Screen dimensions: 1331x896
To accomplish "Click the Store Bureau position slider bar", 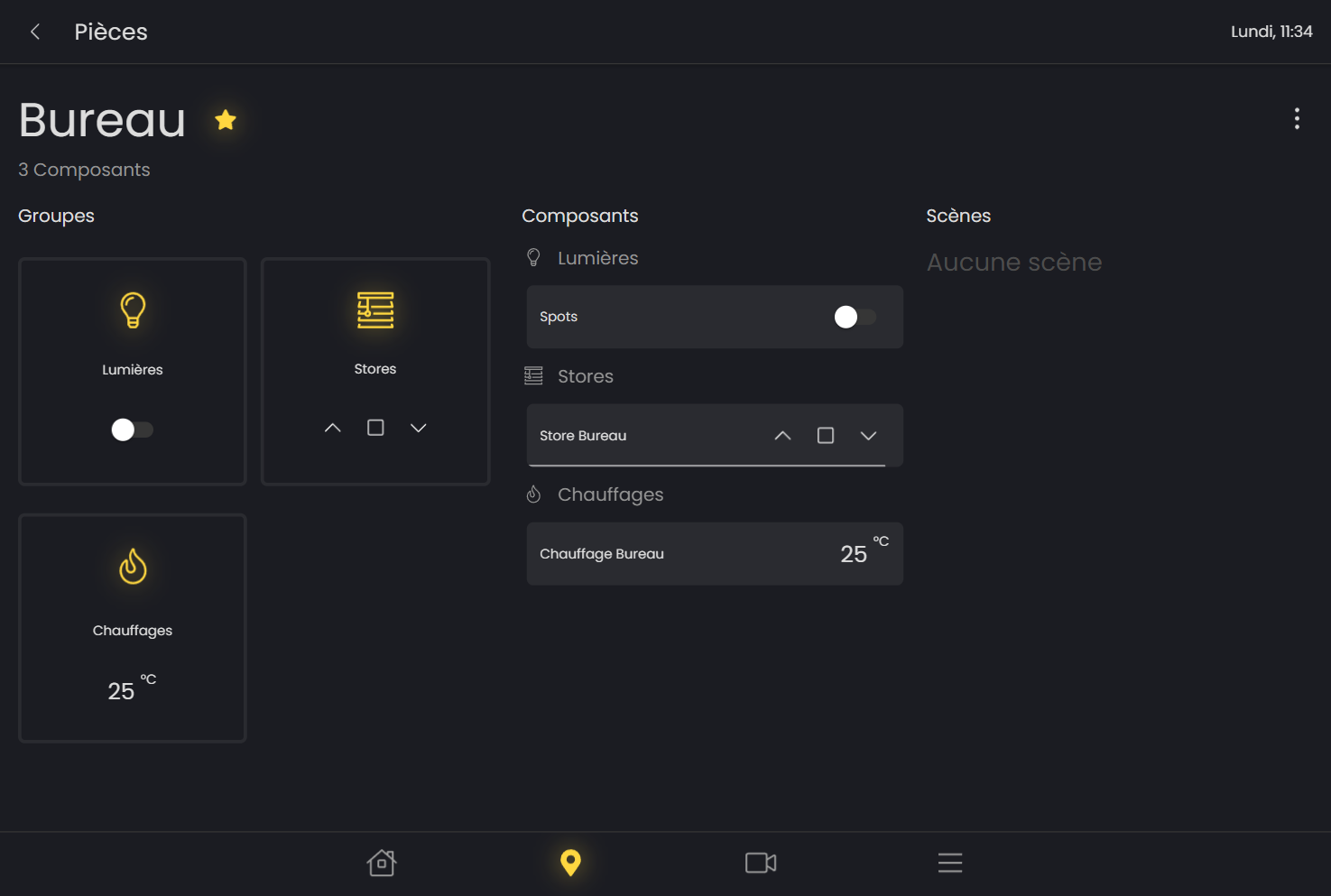I will (707, 466).
